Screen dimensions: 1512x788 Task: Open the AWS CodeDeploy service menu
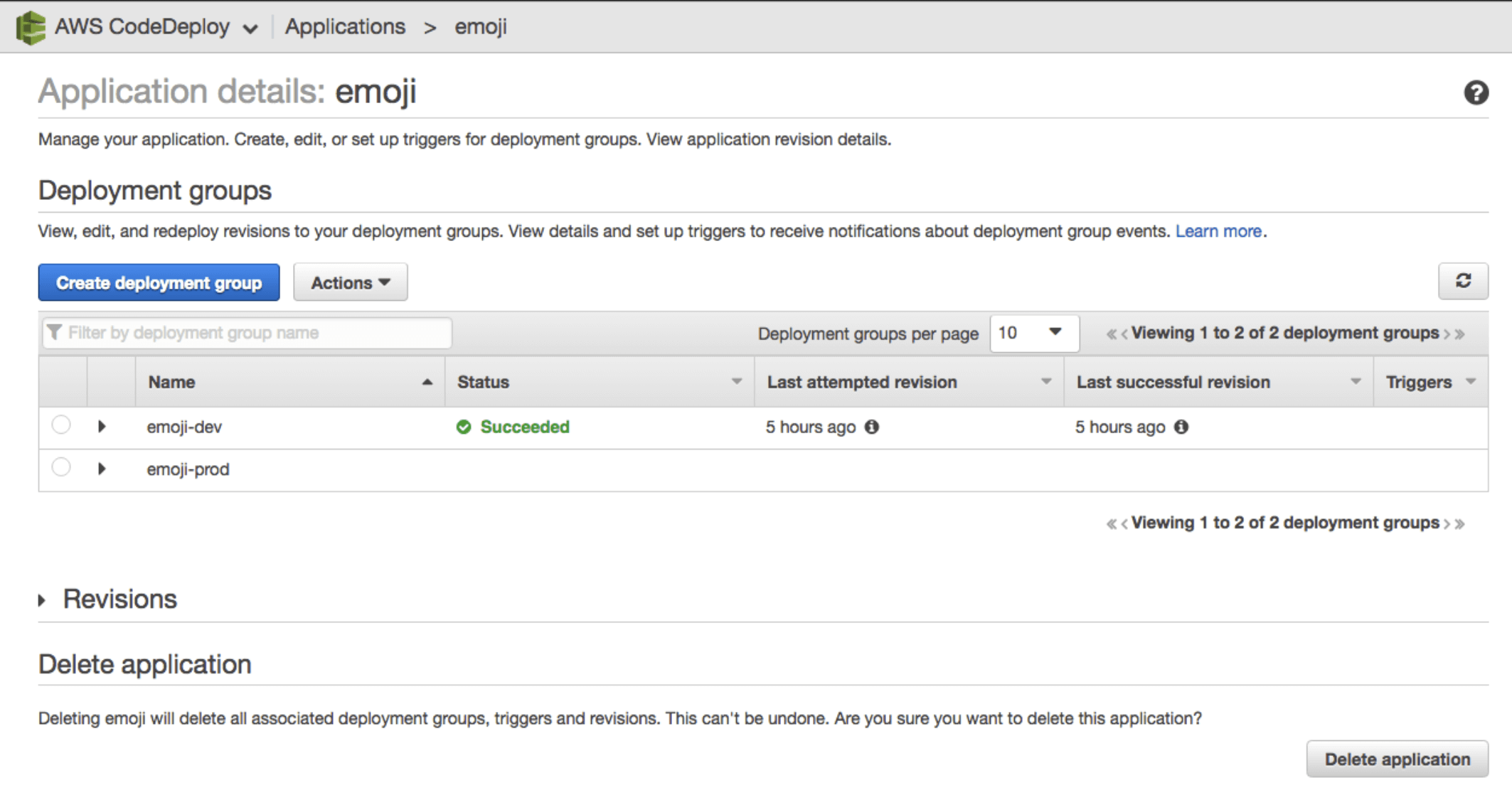coord(250,28)
